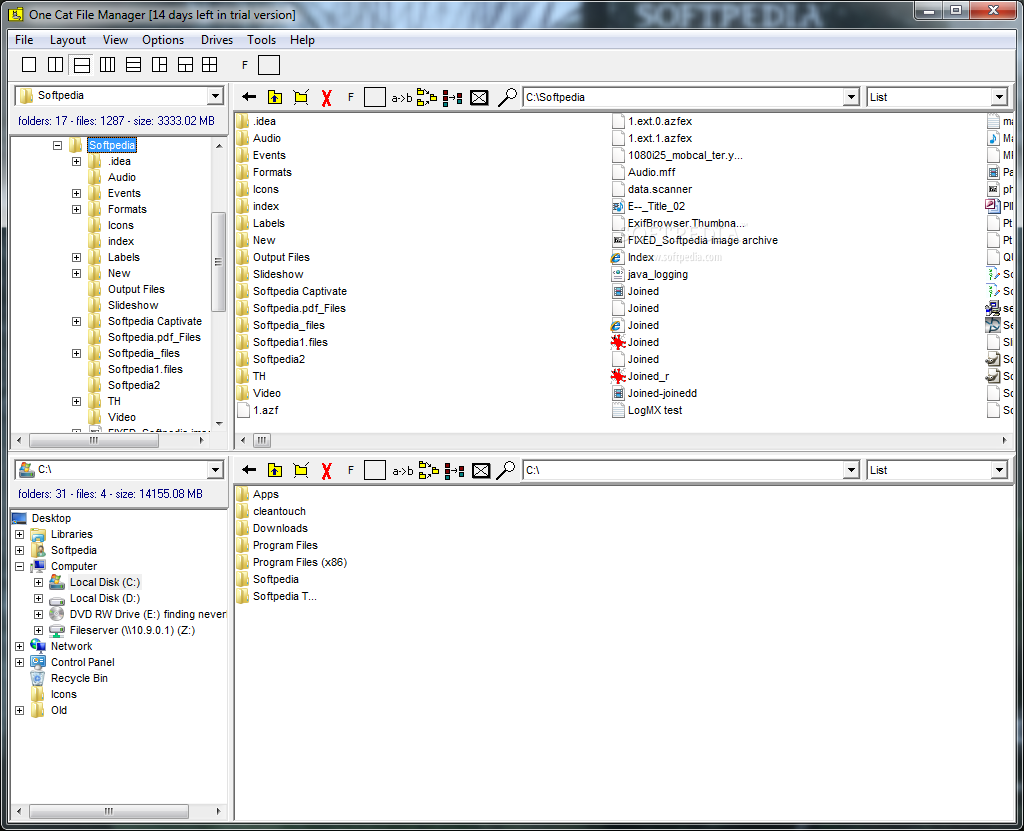Click the back arrow in the lower C:\ pane
This screenshot has width=1024, height=831.
coord(249,470)
